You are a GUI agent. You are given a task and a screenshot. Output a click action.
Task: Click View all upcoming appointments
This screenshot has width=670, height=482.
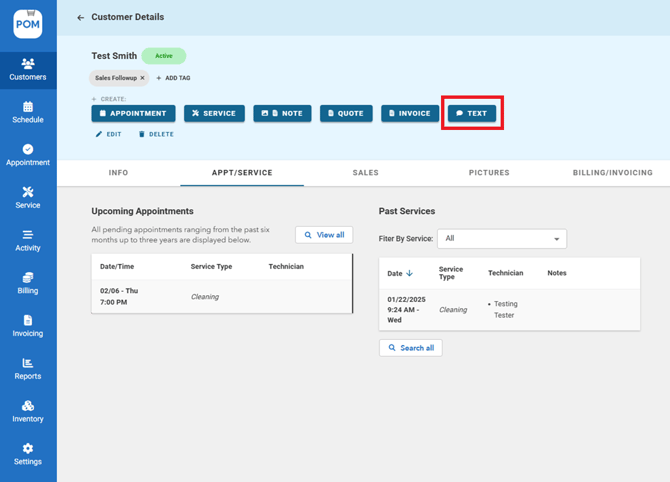pos(324,235)
